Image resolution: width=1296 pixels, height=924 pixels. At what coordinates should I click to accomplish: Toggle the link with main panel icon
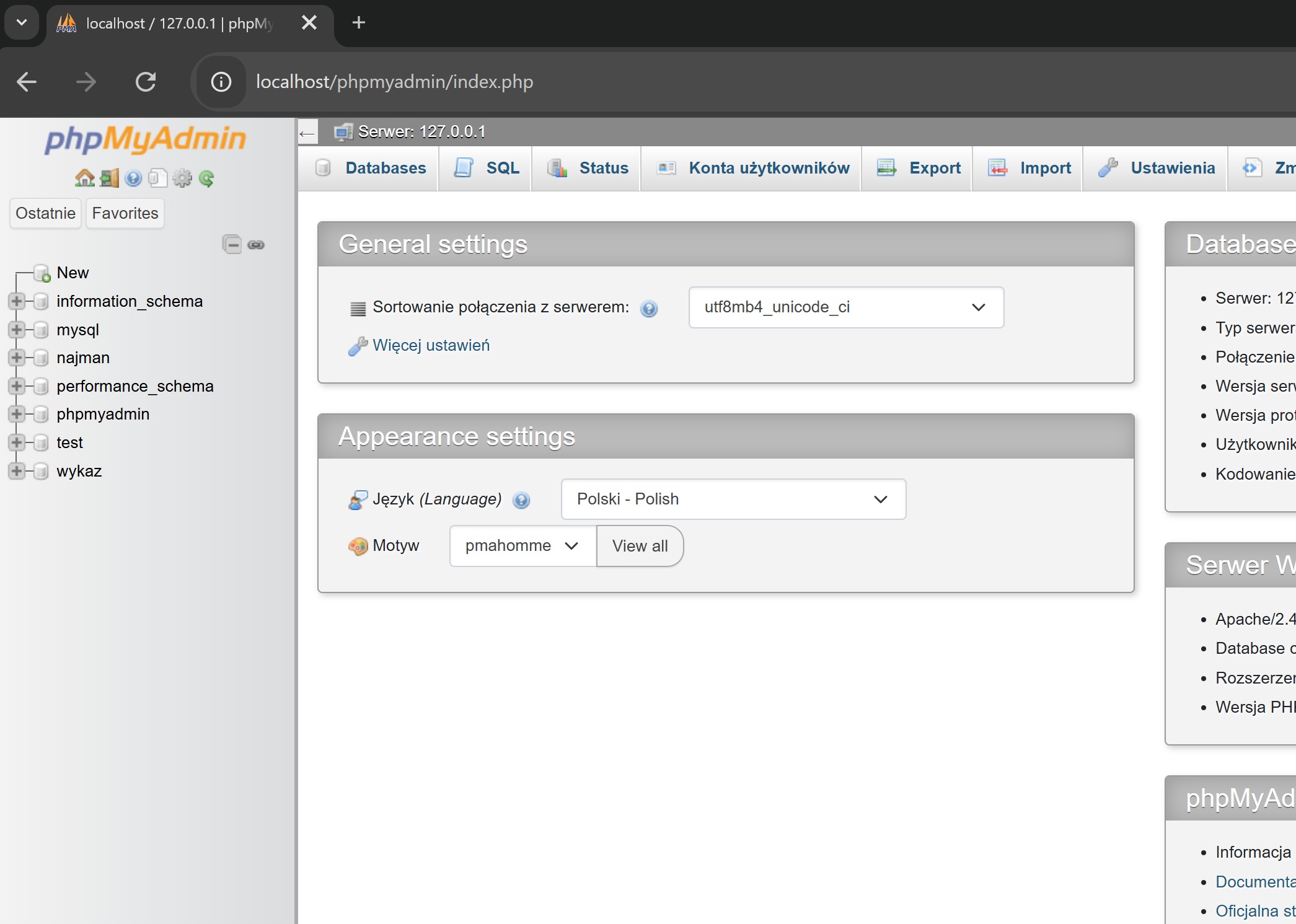[256, 244]
